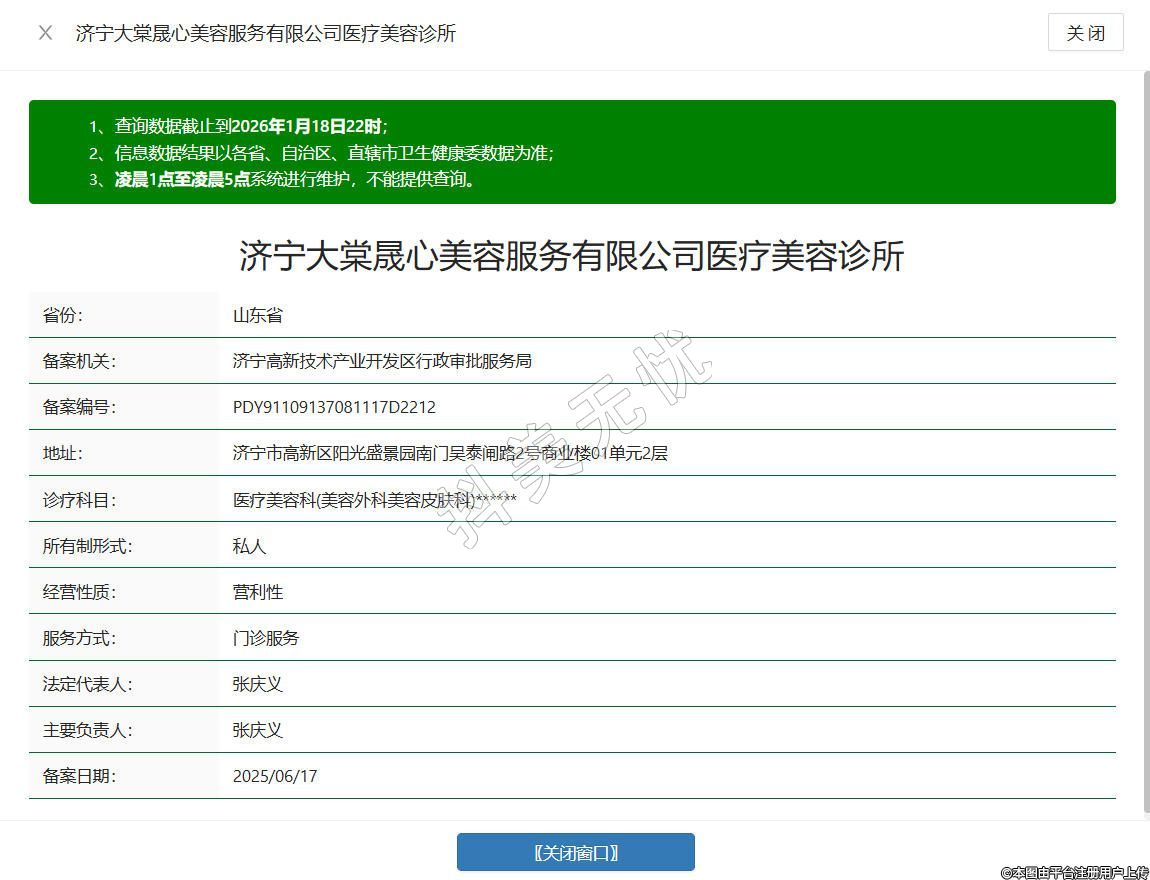1150x880 pixels.
Task: Click the dialog header title text
Action: coord(265,33)
